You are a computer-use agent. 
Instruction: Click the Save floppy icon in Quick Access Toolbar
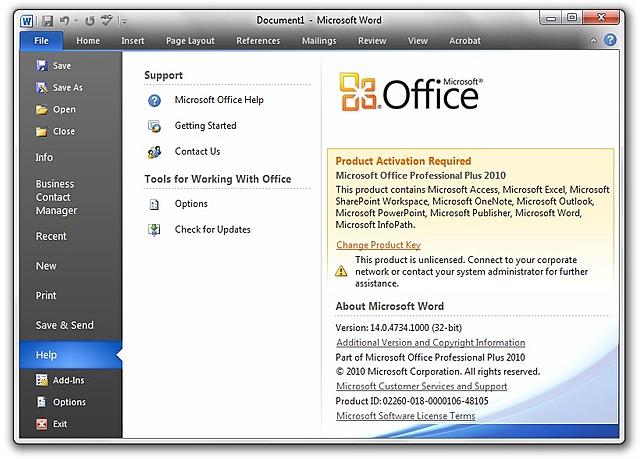click(48, 20)
